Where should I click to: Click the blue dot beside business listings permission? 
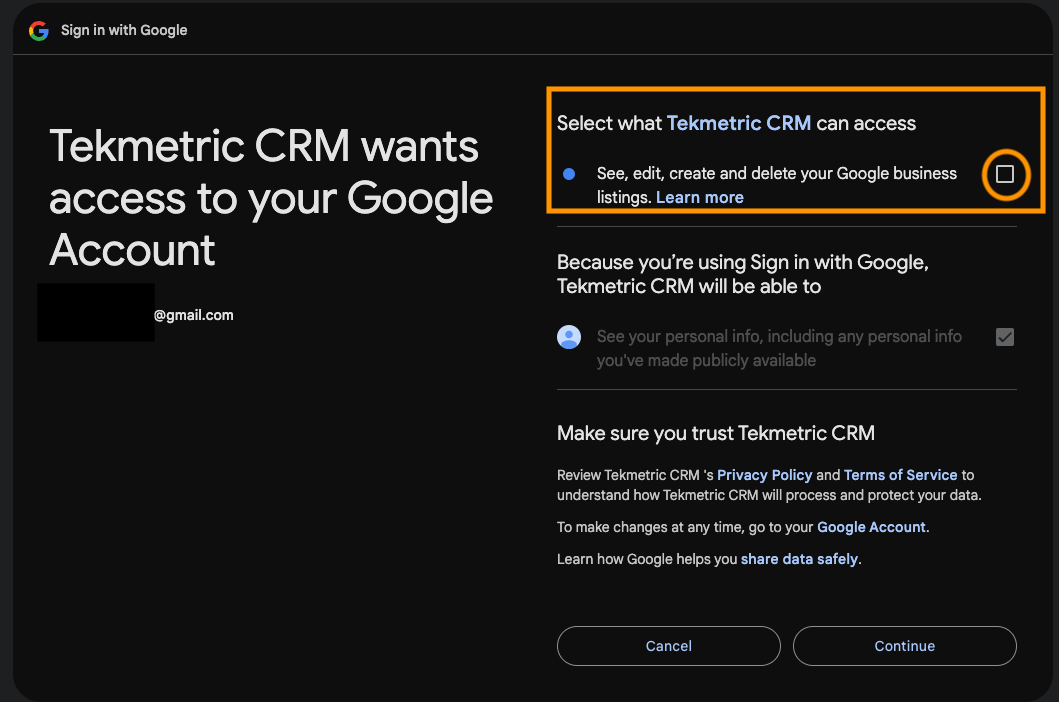[x=569, y=174]
